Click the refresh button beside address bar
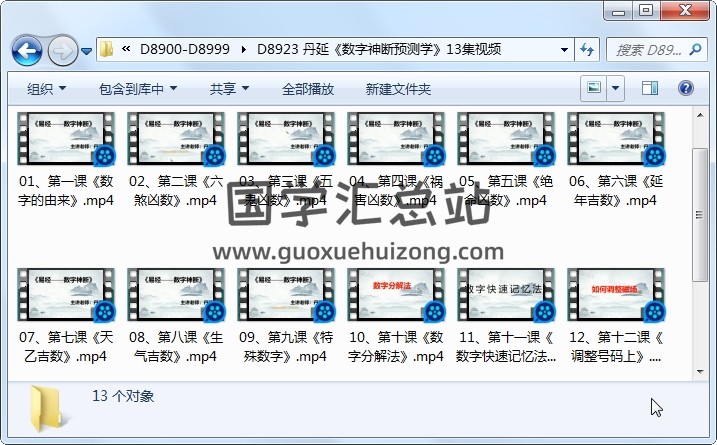 coord(587,49)
